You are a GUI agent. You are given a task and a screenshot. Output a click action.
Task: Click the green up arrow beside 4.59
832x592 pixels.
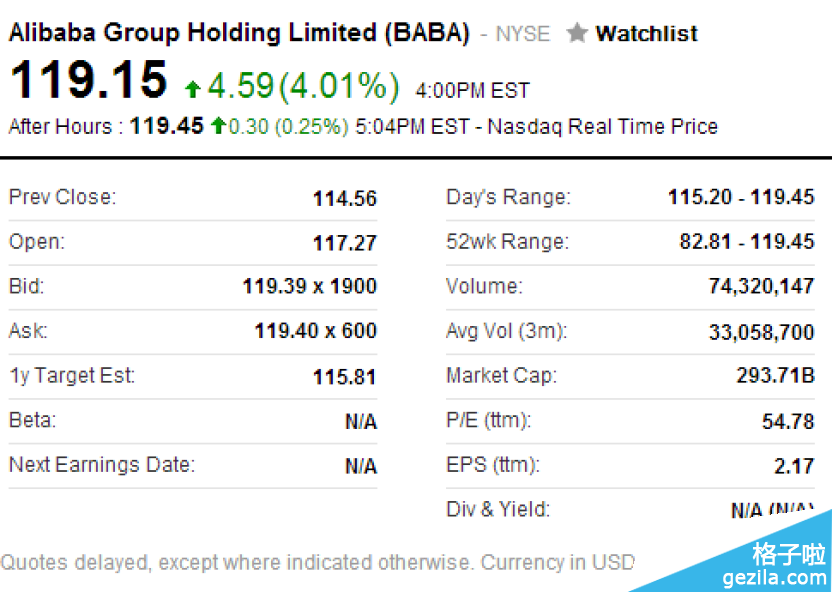click(x=193, y=89)
